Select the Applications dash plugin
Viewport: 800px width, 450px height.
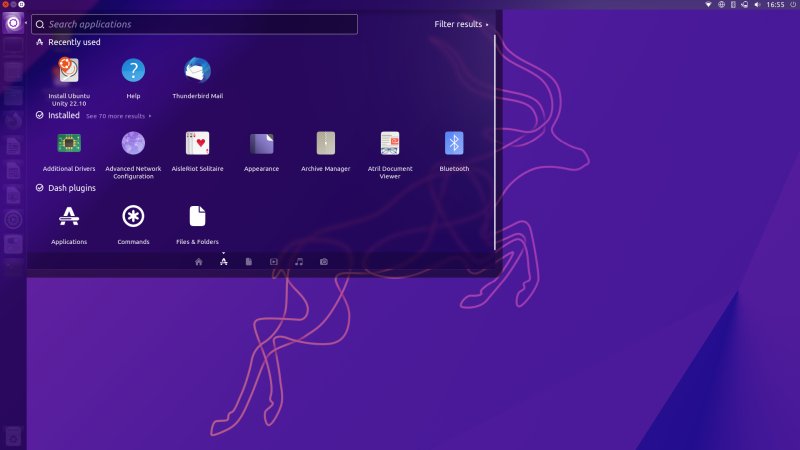click(x=69, y=224)
